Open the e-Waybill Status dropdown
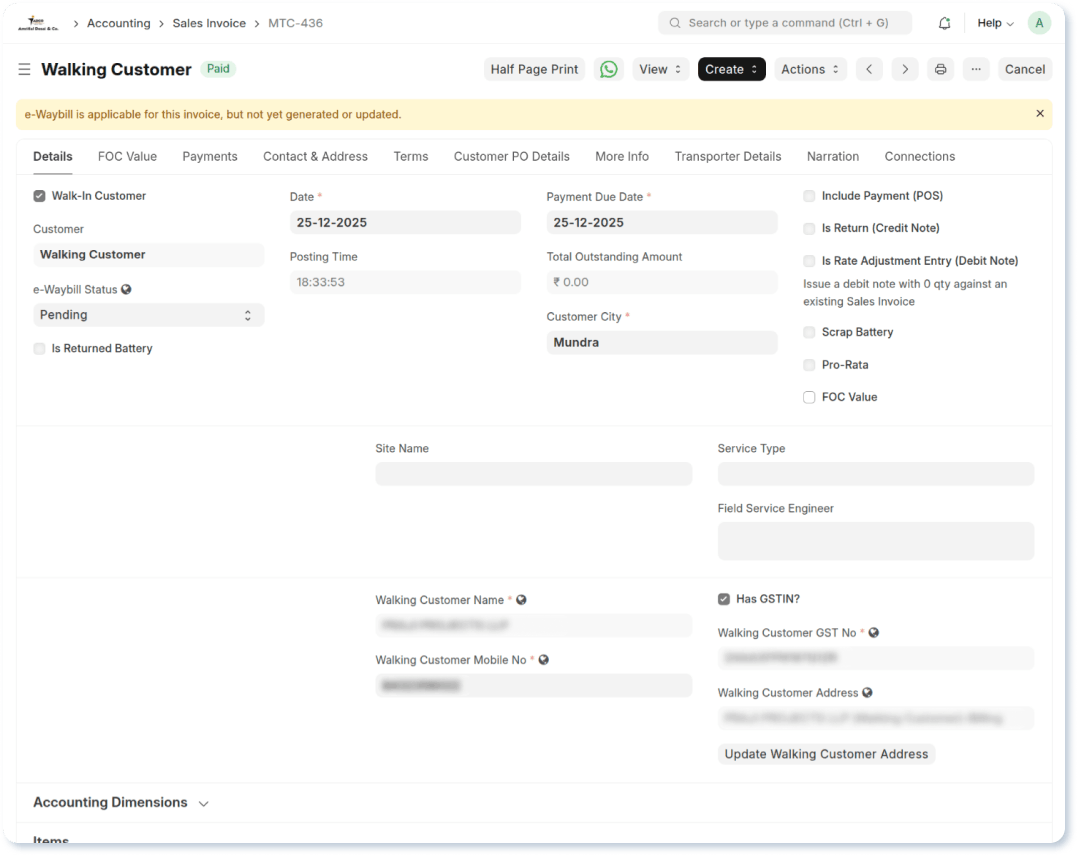The height and width of the screenshot is (855, 1077). click(148, 314)
